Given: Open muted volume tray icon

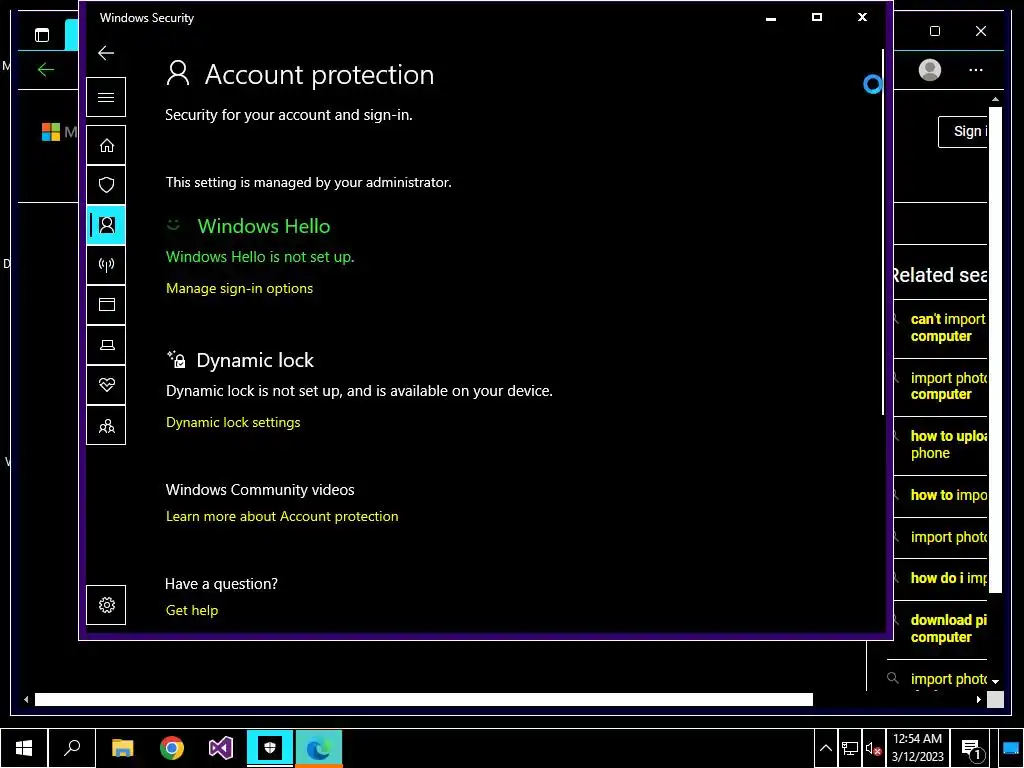Looking at the screenshot, I should [873, 748].
